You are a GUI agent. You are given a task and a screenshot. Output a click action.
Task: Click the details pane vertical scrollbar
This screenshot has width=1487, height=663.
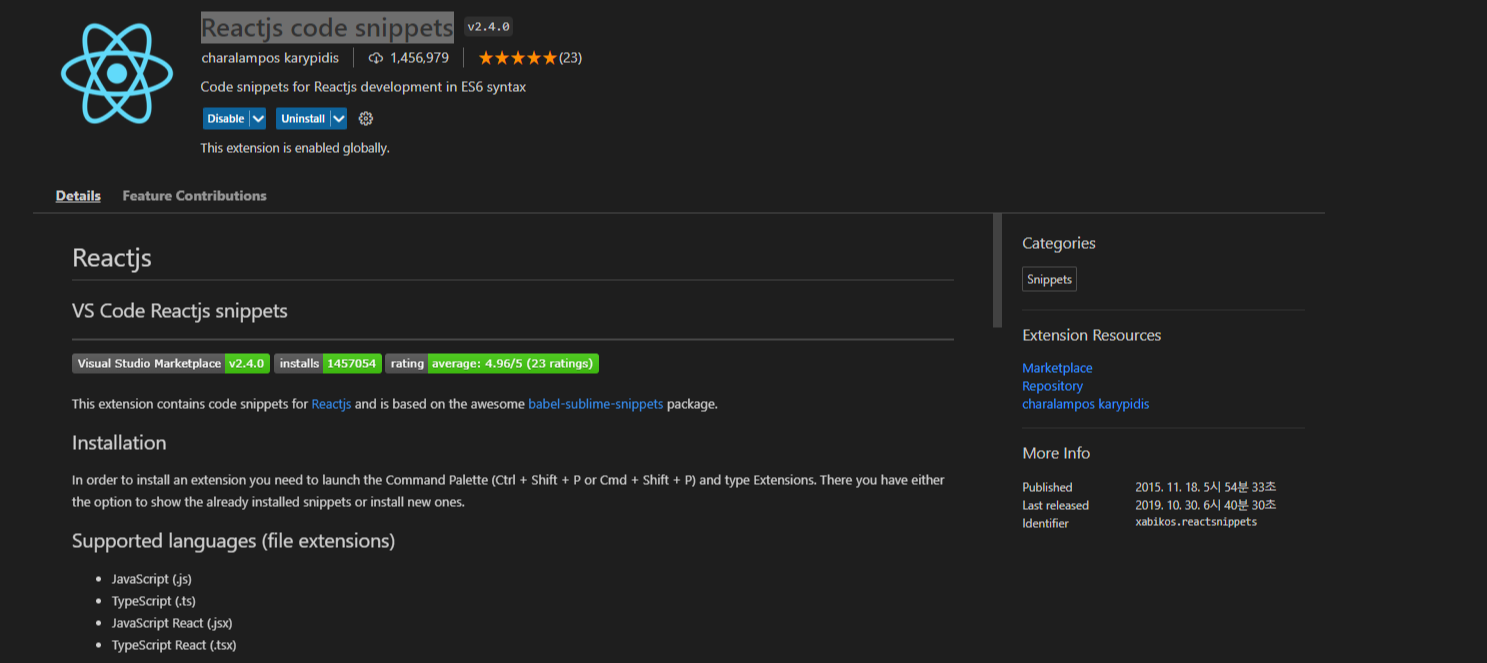point(997,270)
